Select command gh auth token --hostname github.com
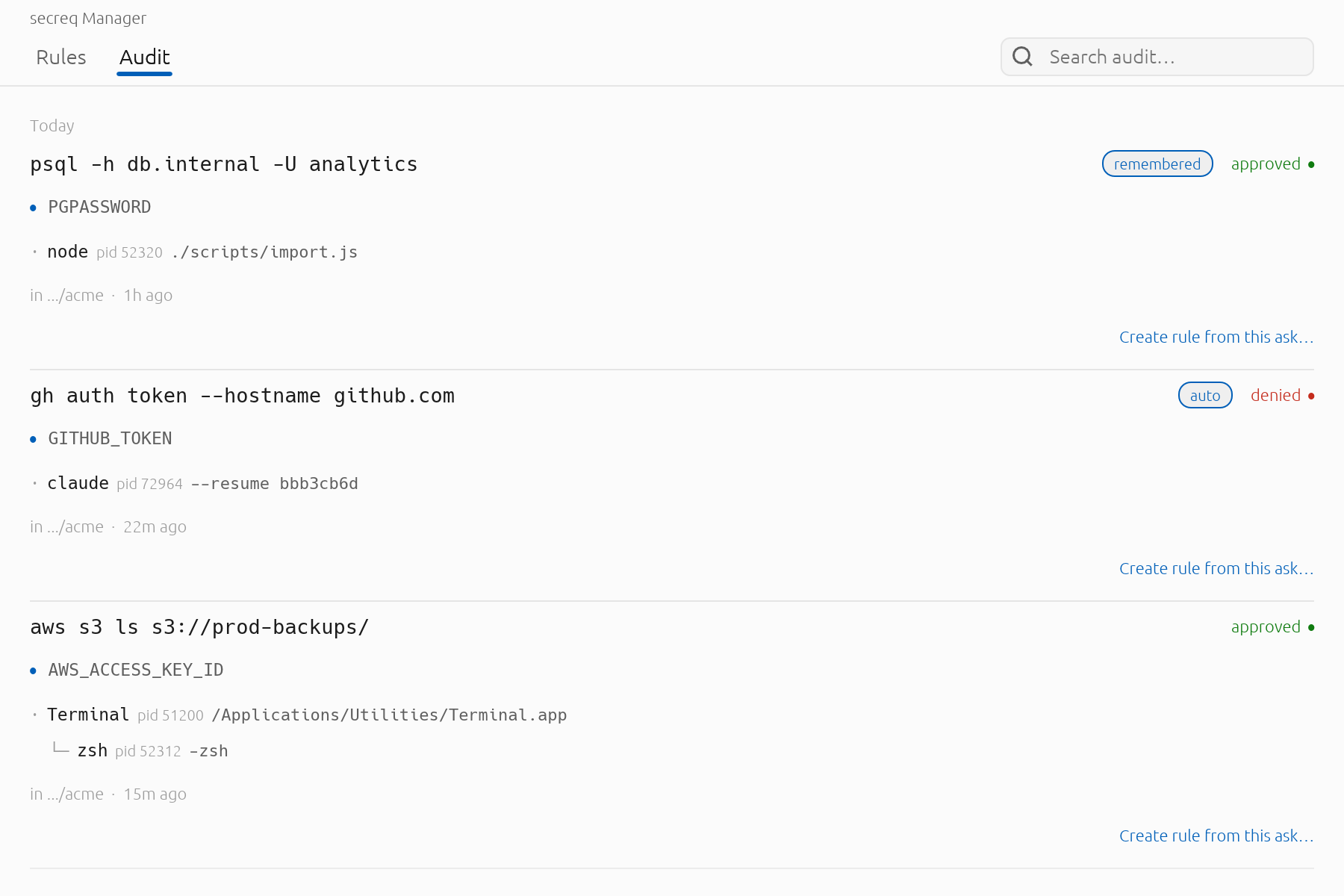 pyautogui.click(x=243, y=396)
